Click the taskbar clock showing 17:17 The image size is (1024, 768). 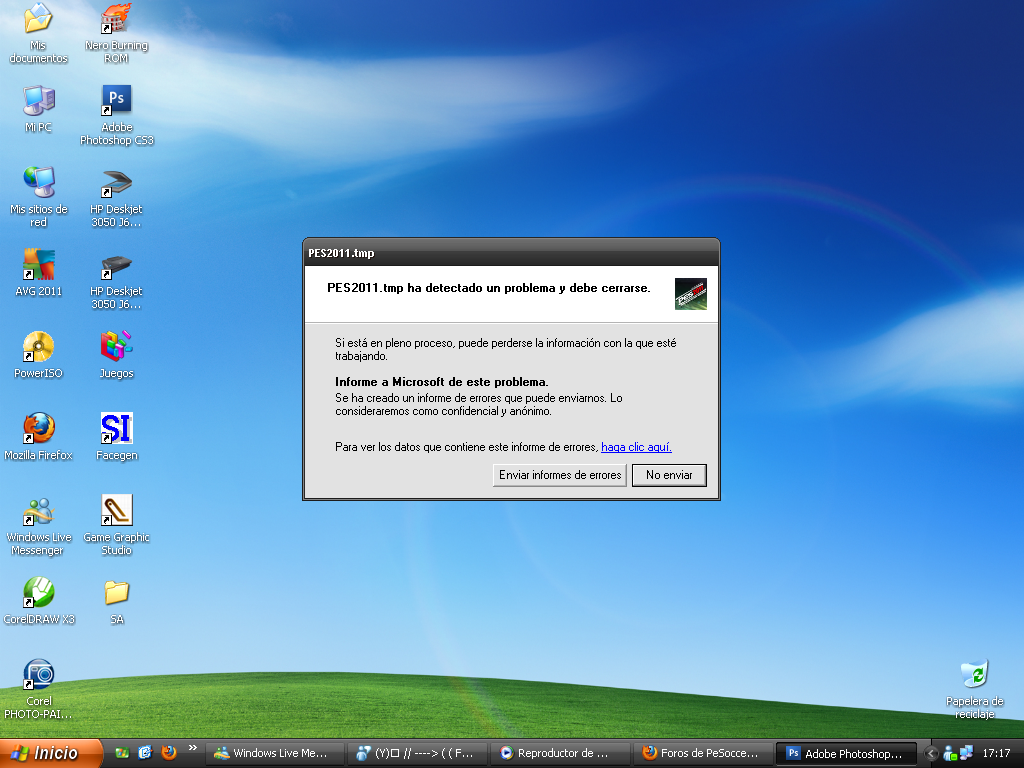[996, 753]
